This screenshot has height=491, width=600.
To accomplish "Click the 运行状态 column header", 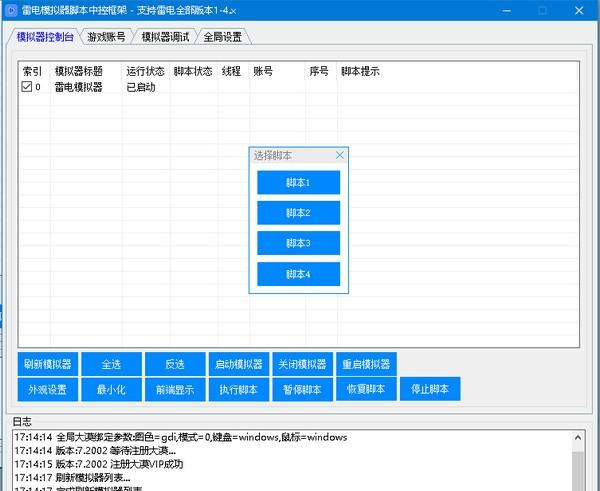I will tap(146, 71).
